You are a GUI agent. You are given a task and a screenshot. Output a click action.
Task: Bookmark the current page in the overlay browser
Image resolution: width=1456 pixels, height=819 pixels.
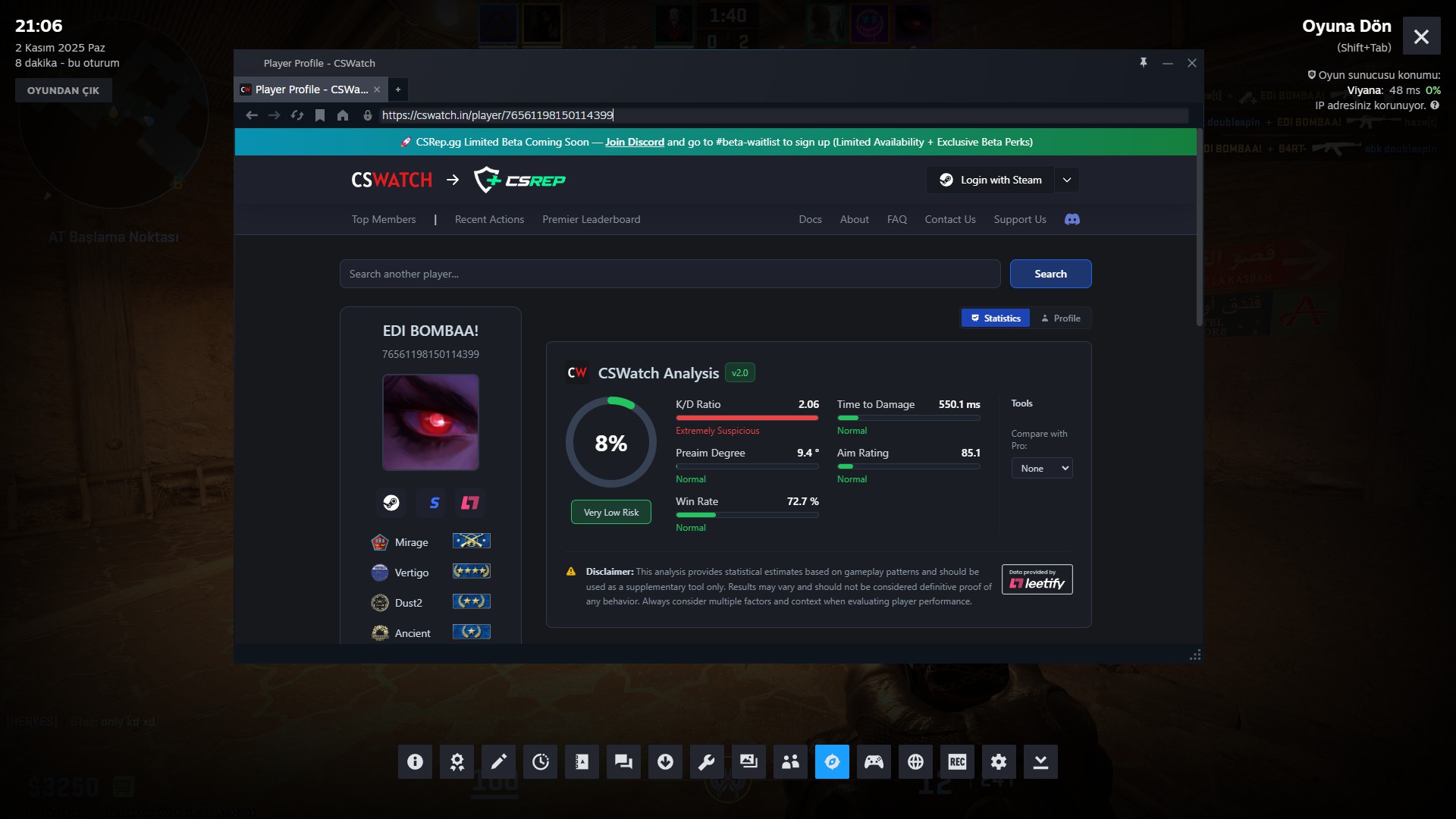click(320, 115)
